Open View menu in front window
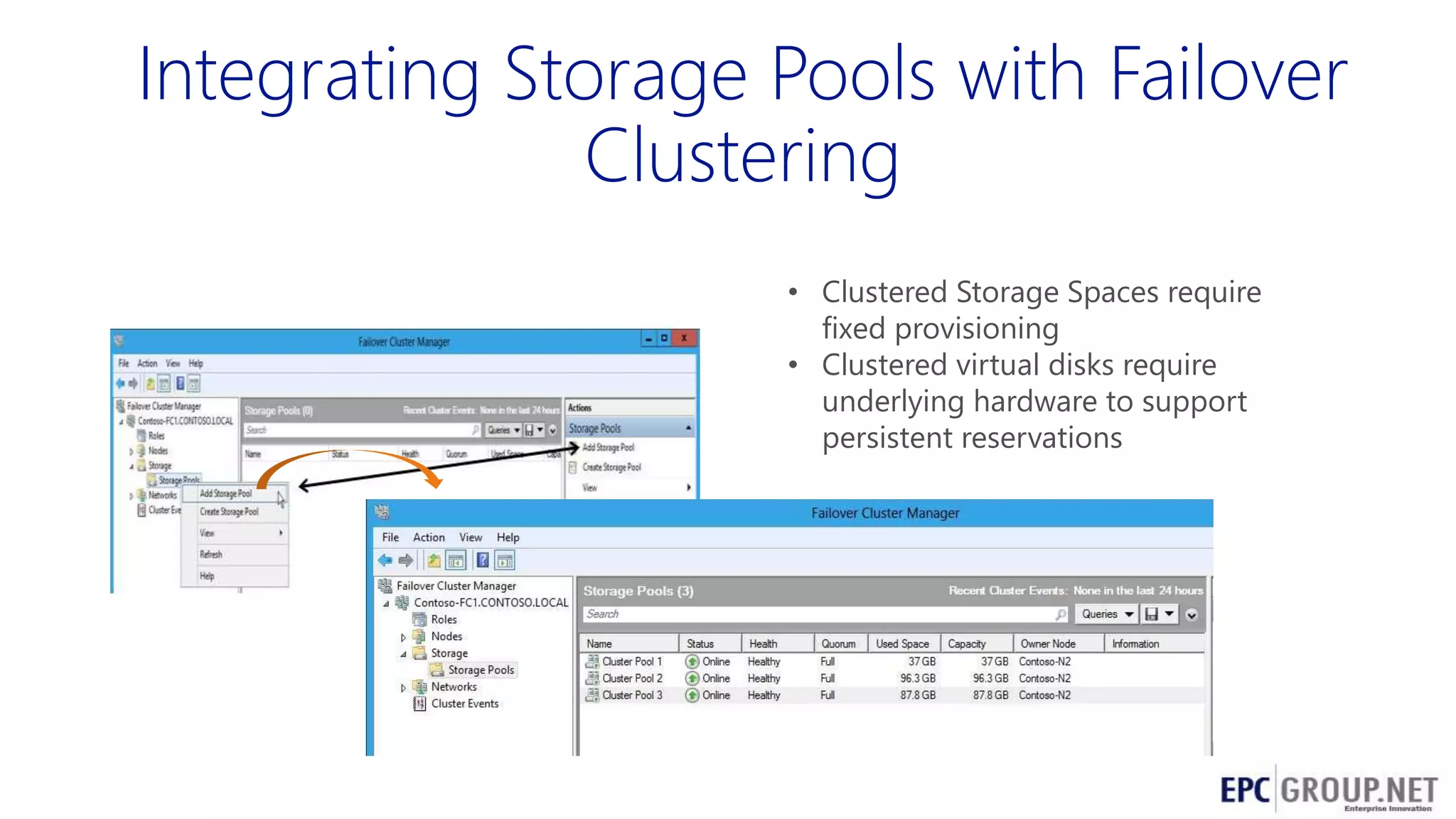1456x819 pixels. coord(471,537)
